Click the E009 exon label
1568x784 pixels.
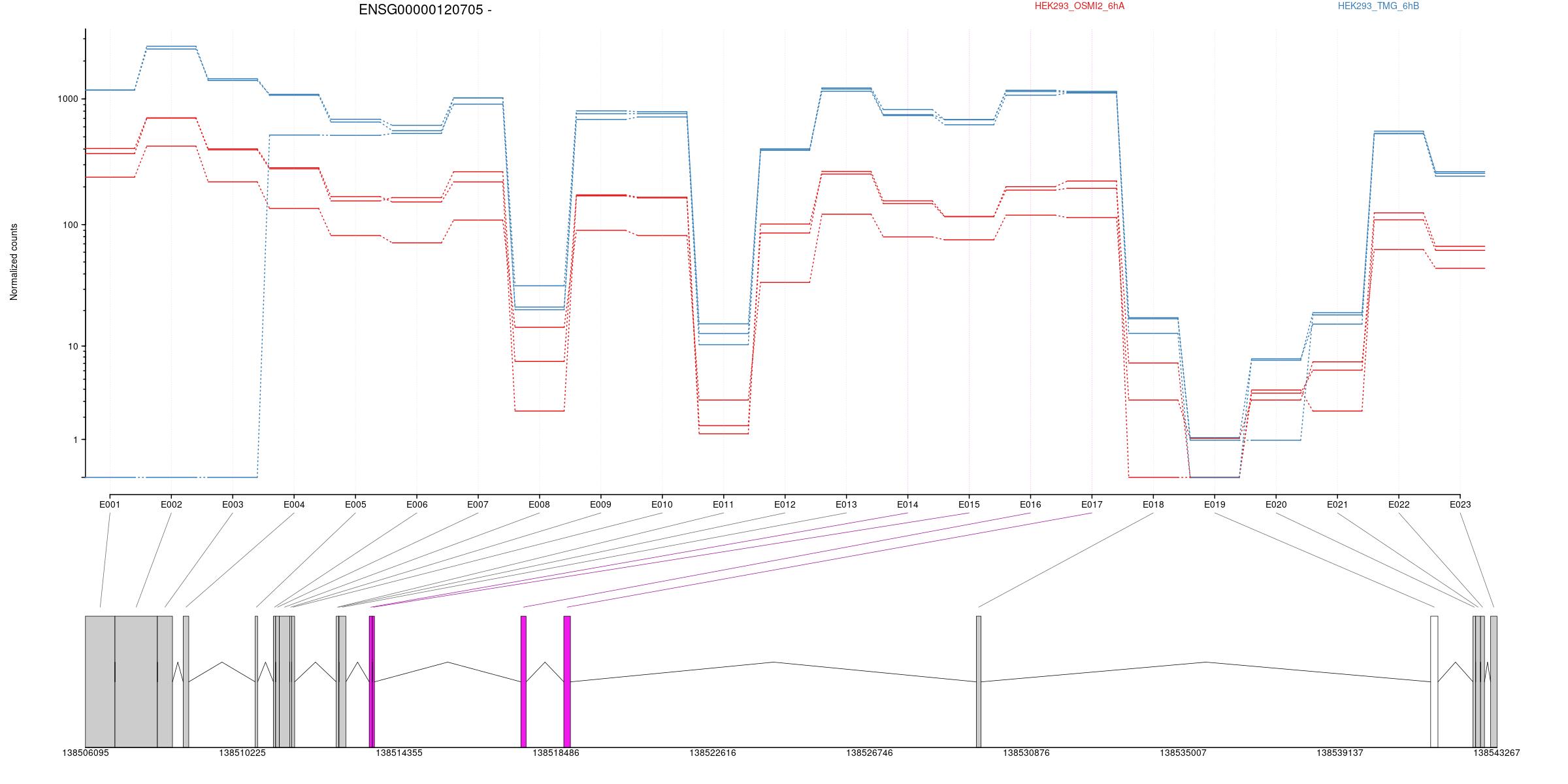600,504
